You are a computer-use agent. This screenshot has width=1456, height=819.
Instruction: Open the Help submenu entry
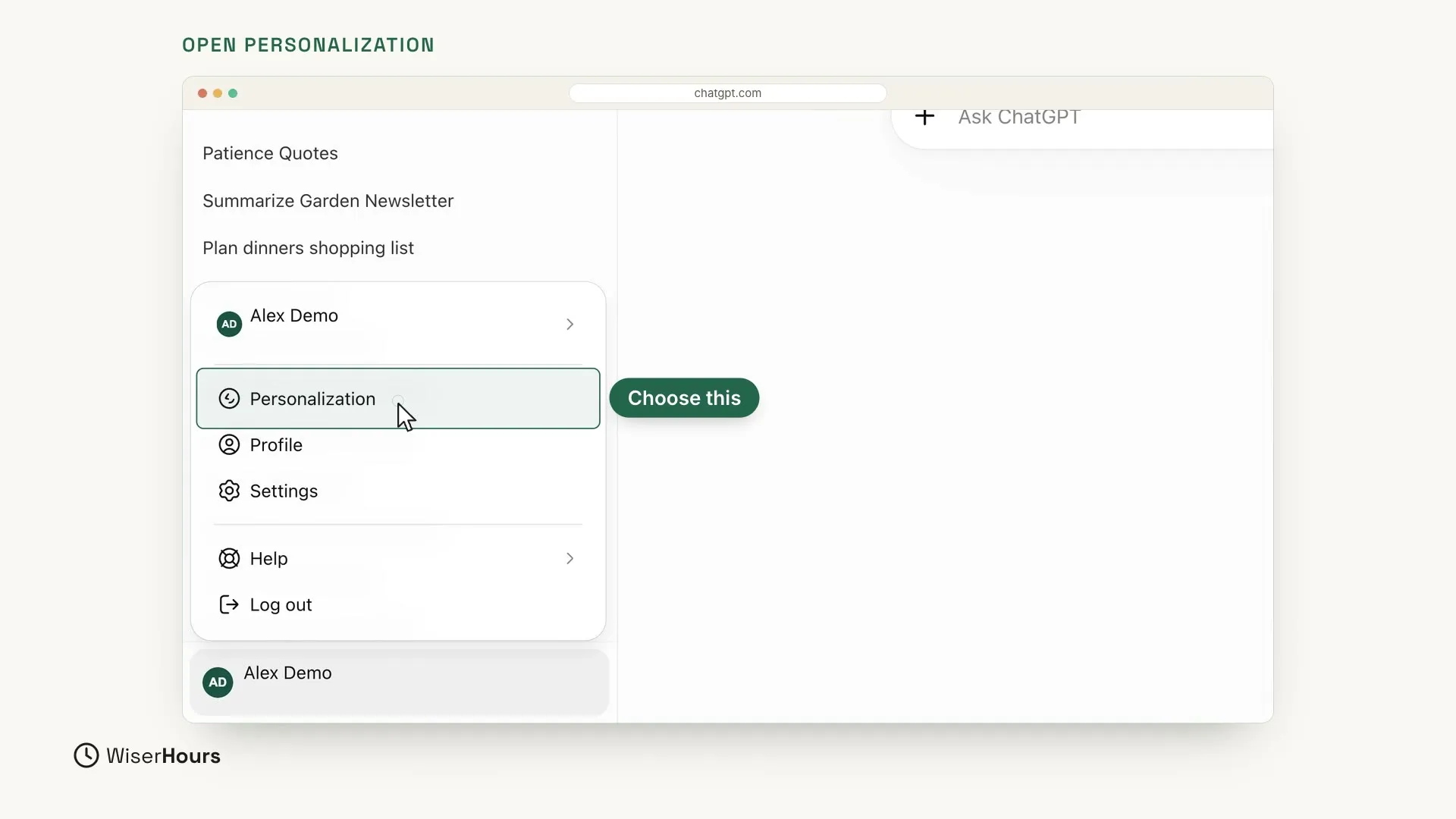tap(398, 559)
